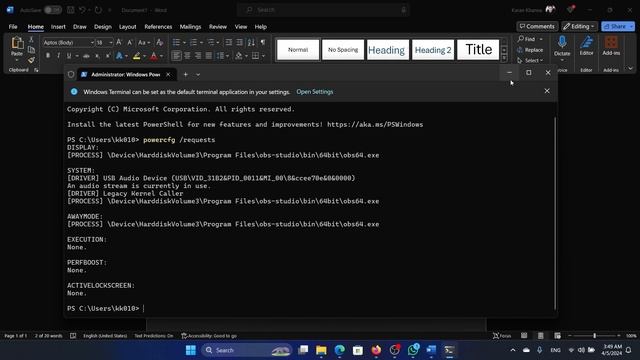Open the font name dropdown
Image resolution: width=640 pixels, height=360 pixels.
(x=92, y=42)
